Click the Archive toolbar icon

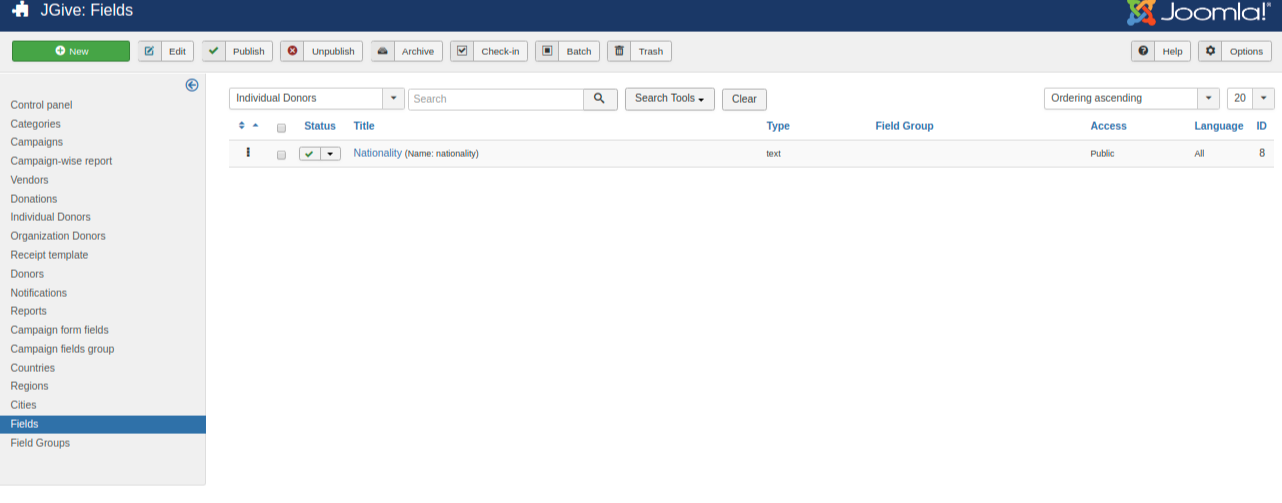coord(383,51)
